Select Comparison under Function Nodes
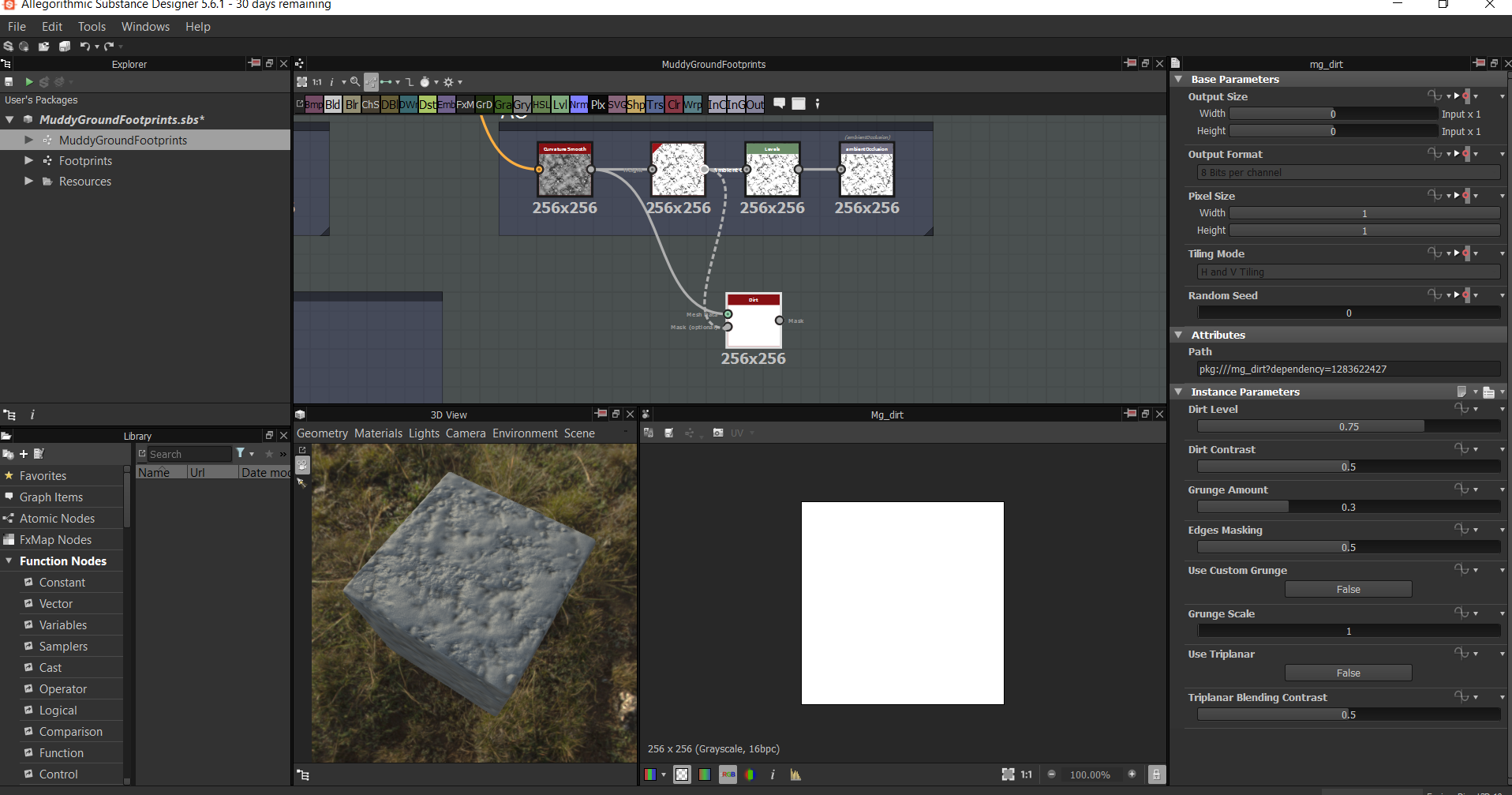 click(70, 732)
